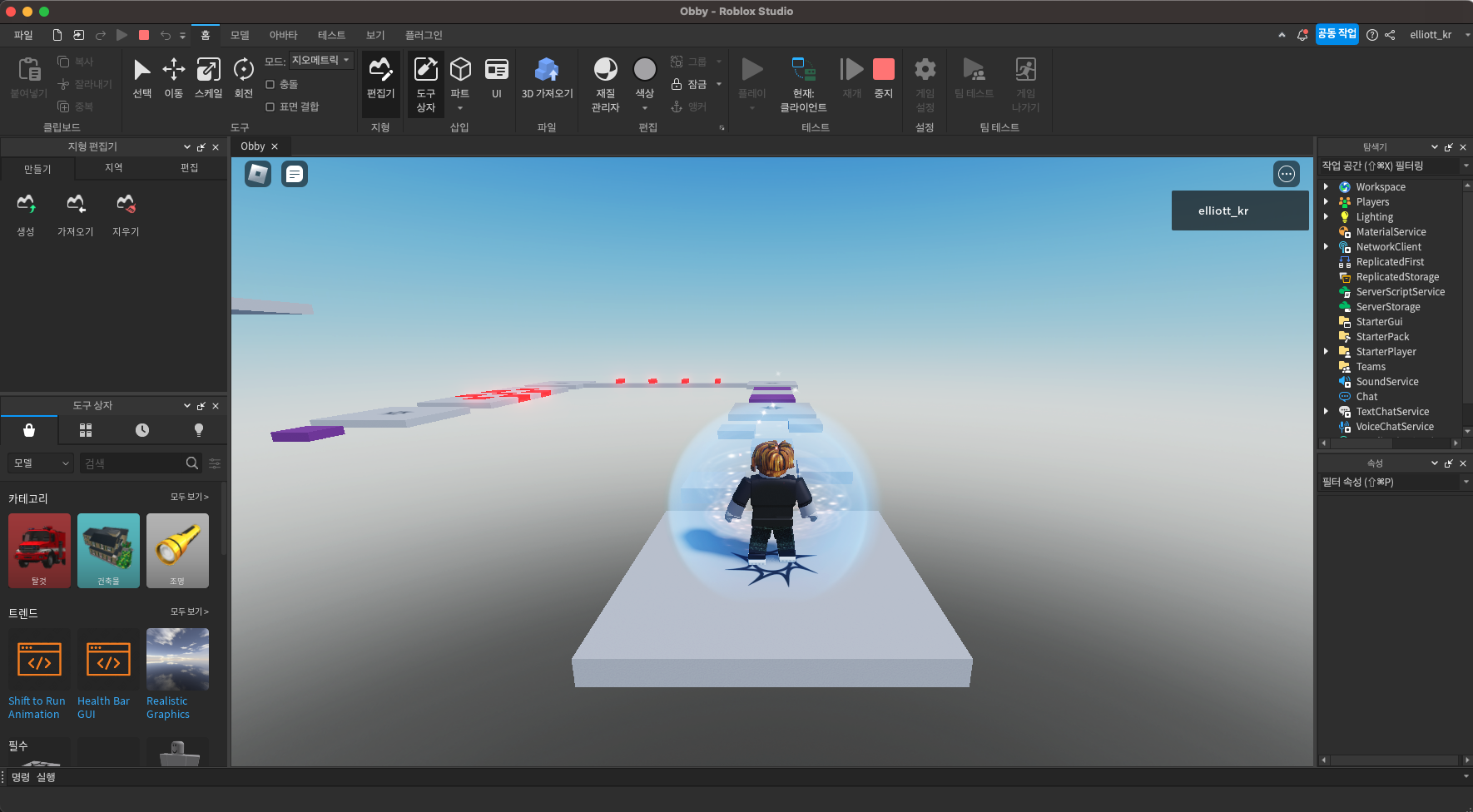1473x812 pixels.
Task: Click 모두 보기 next to 트렌드
Action: 190,611
